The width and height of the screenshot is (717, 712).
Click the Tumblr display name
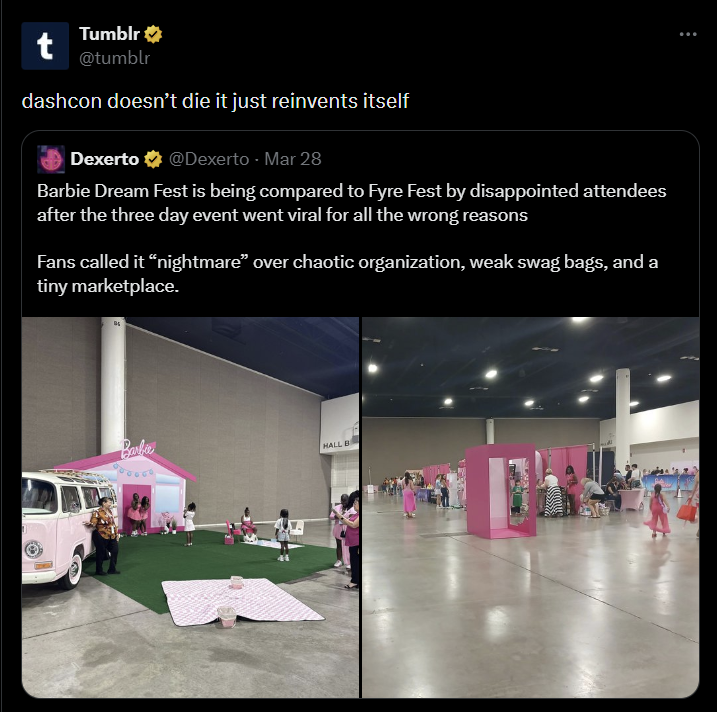point(109,33)
